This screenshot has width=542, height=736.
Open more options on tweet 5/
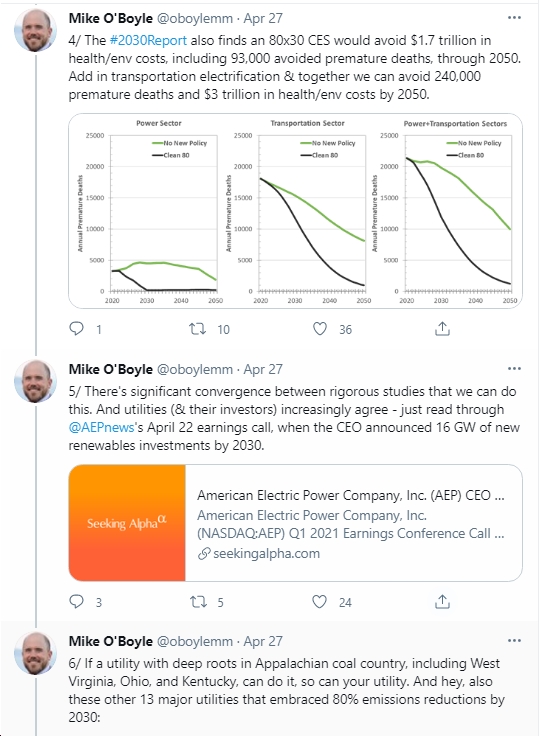coord(514,368)
